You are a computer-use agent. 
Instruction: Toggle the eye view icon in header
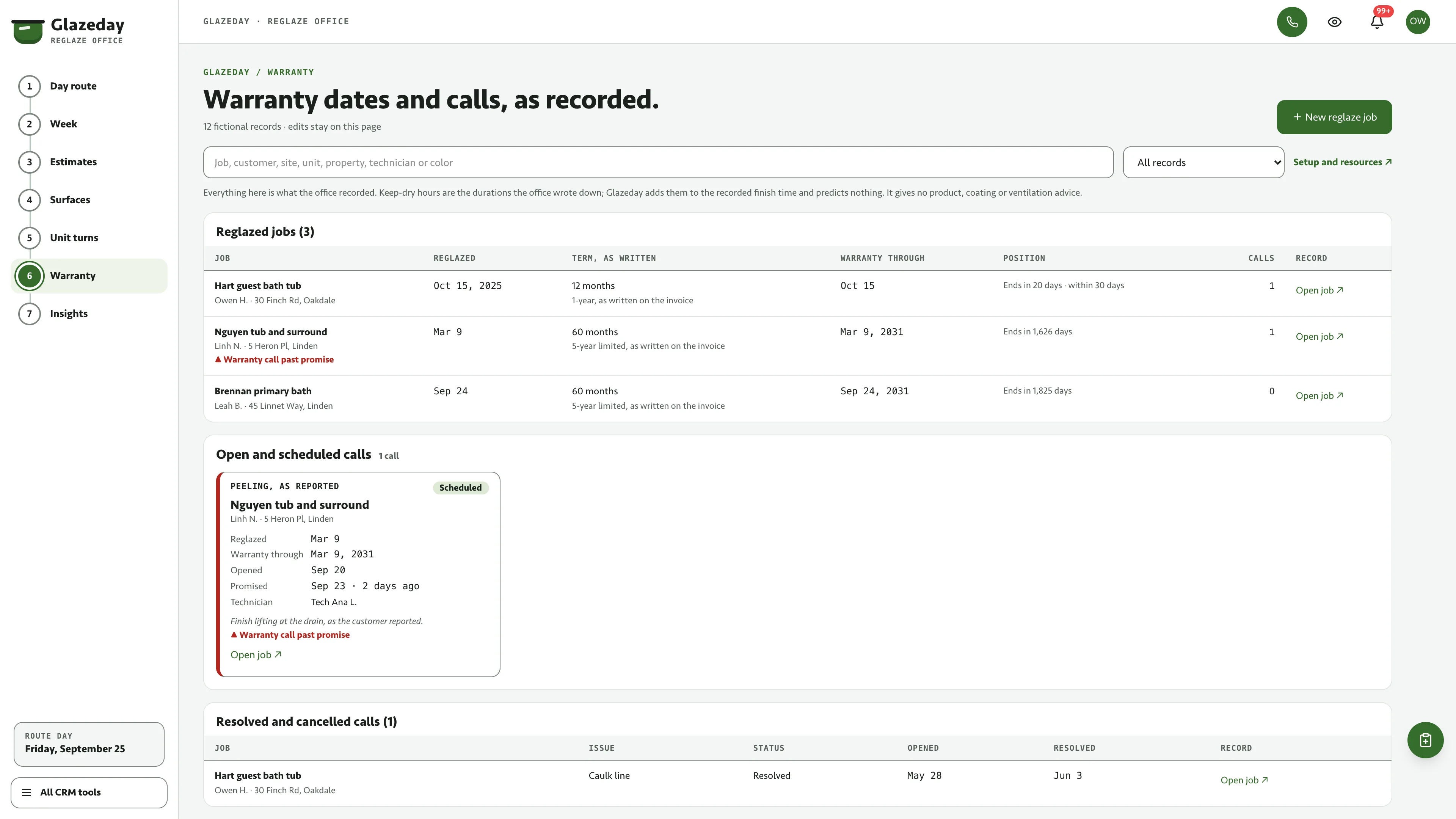(1335, 22)
